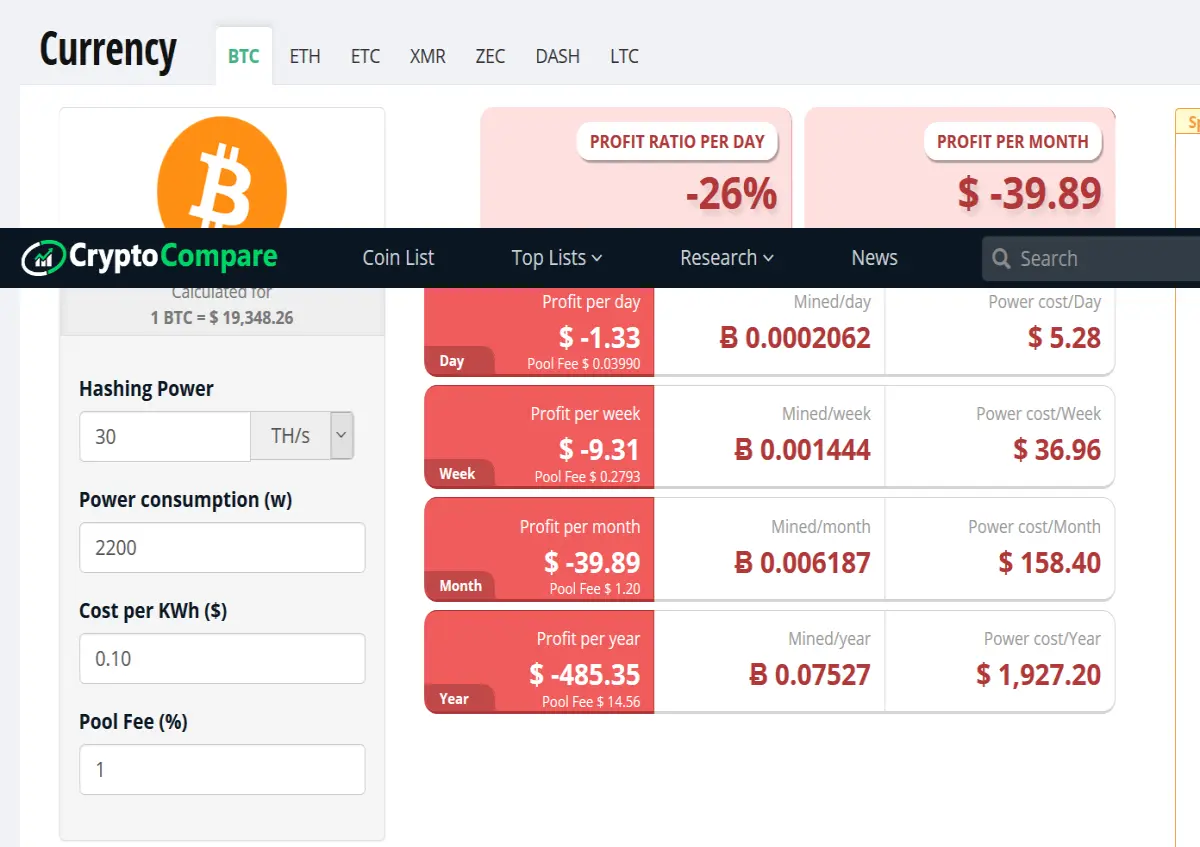Switch to the XMR currency tab
The image size is (1200, 847).
tap(428, 56)
